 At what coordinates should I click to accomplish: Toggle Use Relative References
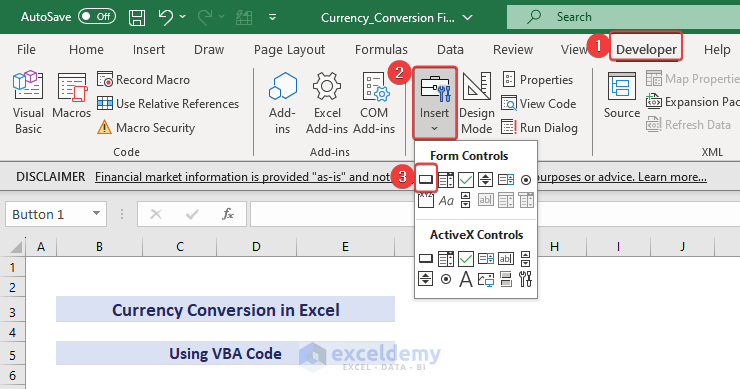pyautogui.click(x=168, y=103)
